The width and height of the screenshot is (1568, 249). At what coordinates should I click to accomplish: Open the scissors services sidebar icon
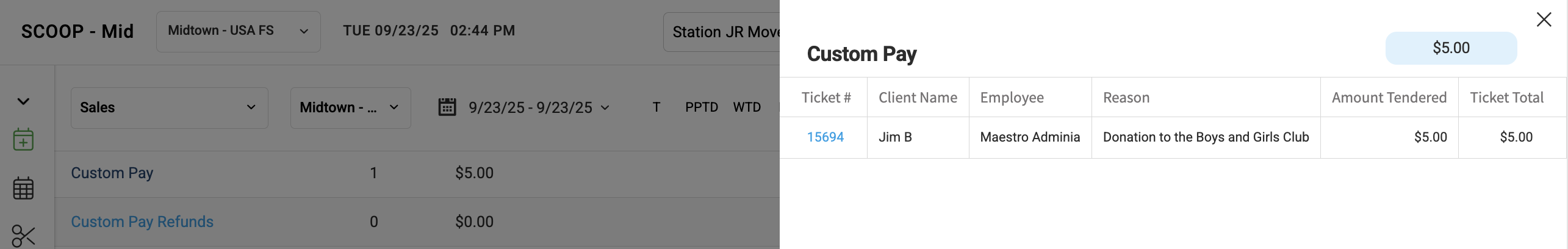pos(23,236)
